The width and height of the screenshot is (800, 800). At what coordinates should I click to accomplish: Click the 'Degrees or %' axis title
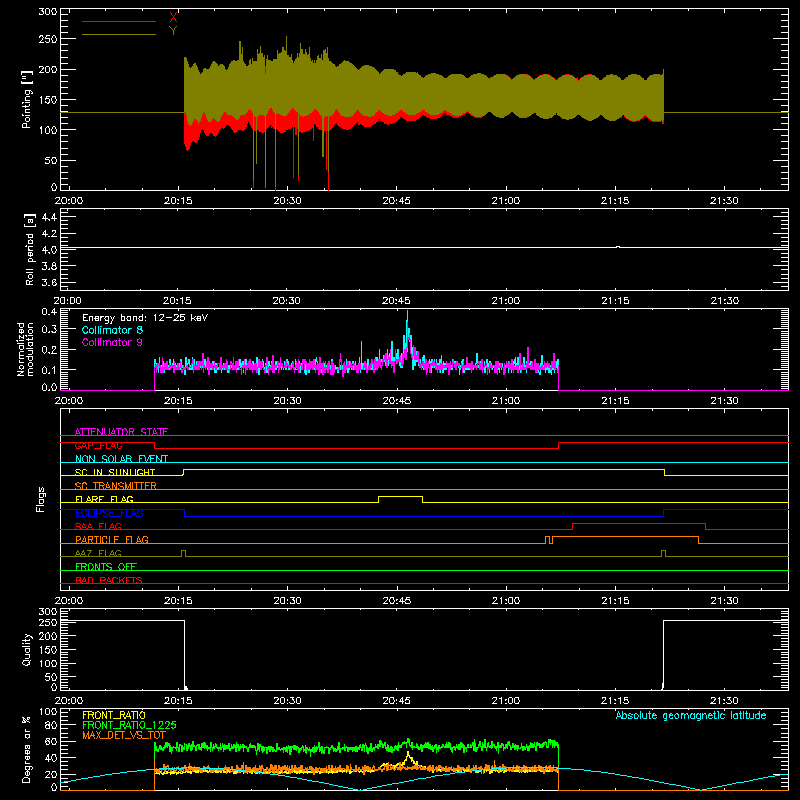(27, 750)
